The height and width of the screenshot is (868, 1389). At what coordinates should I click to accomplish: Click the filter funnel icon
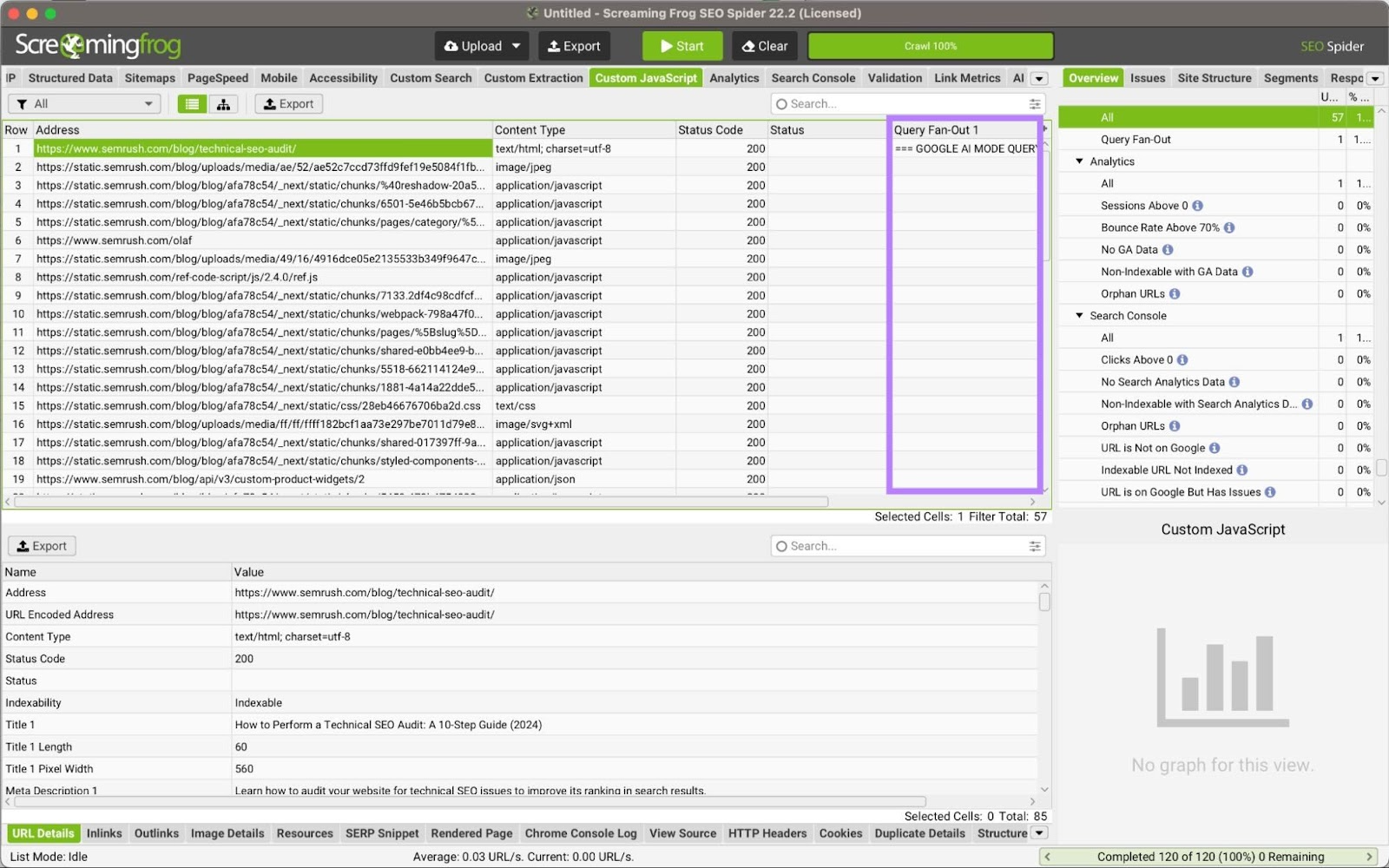coord(23,103)
